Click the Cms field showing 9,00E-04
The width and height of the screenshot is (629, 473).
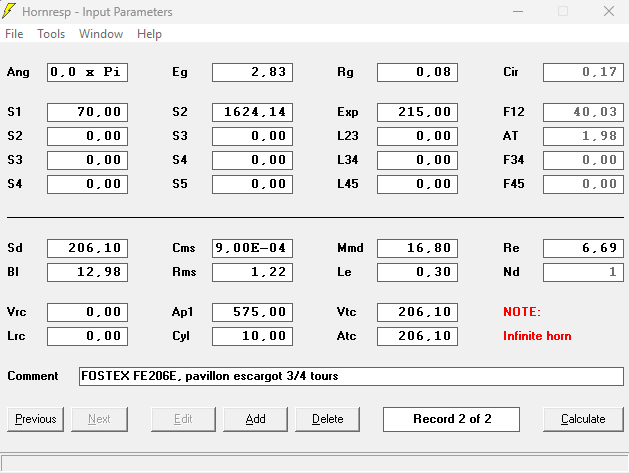[x=252, y=248]
